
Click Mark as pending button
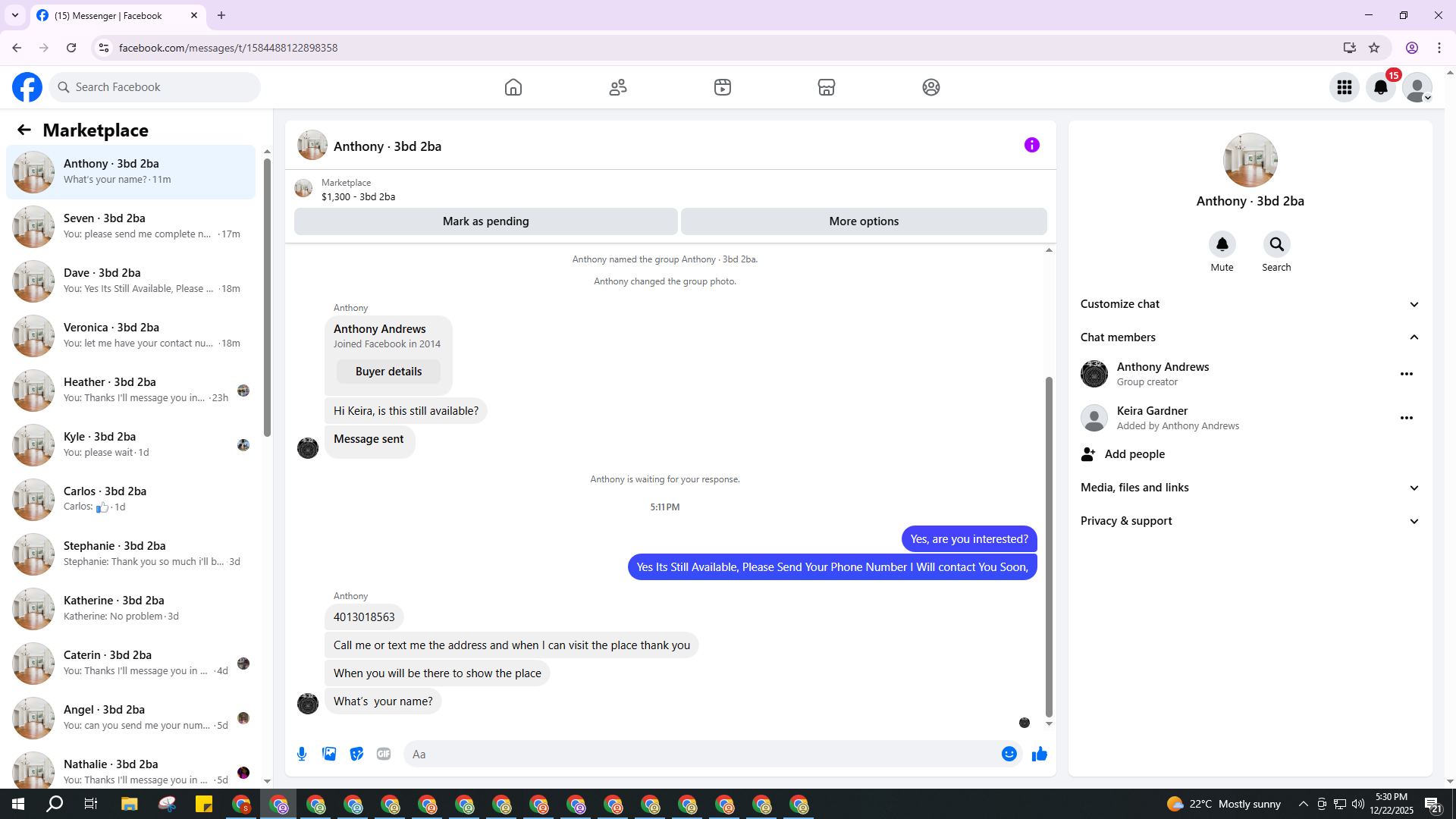pos(485,221)
